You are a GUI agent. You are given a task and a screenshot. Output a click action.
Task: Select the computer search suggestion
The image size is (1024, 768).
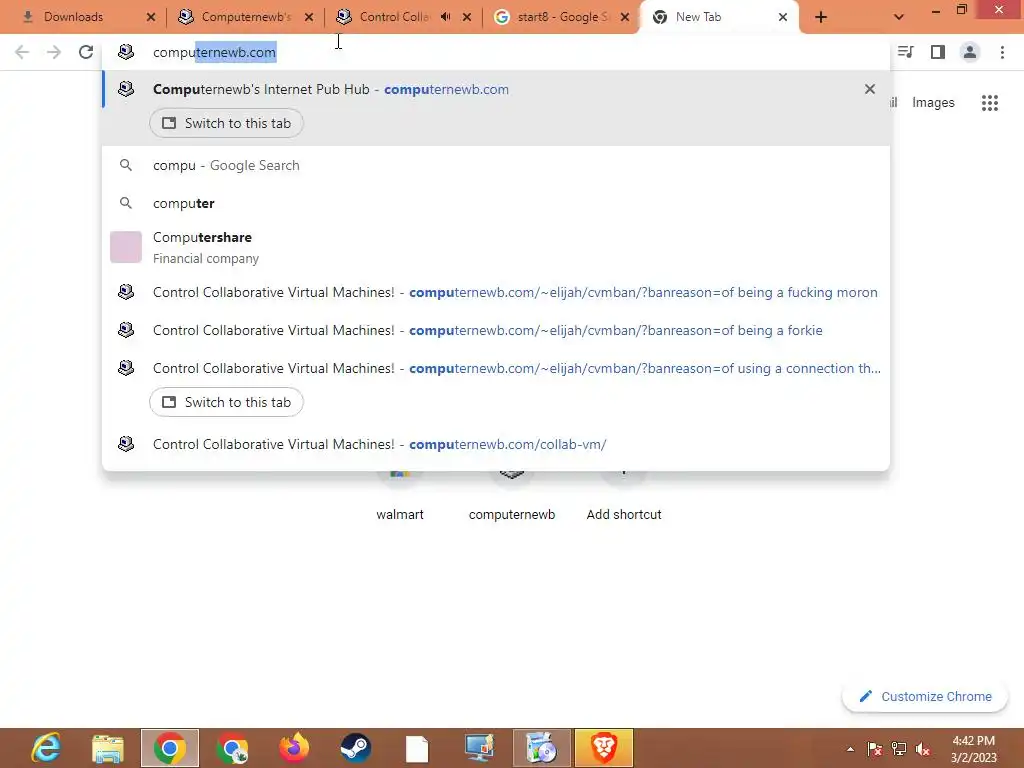point(496,203)
